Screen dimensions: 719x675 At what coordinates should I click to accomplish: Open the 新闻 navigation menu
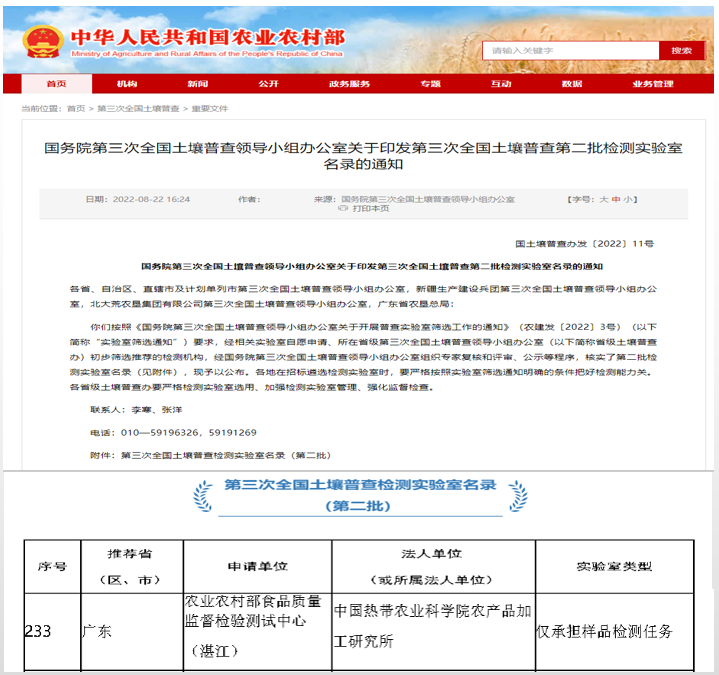[x=198, y=83]
